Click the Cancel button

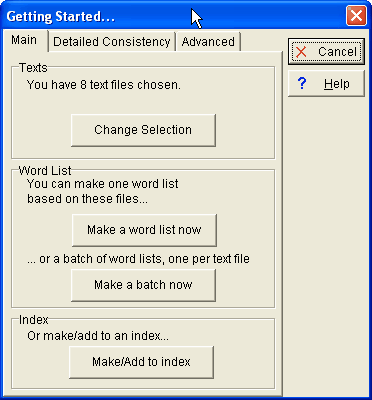point(326,52)
